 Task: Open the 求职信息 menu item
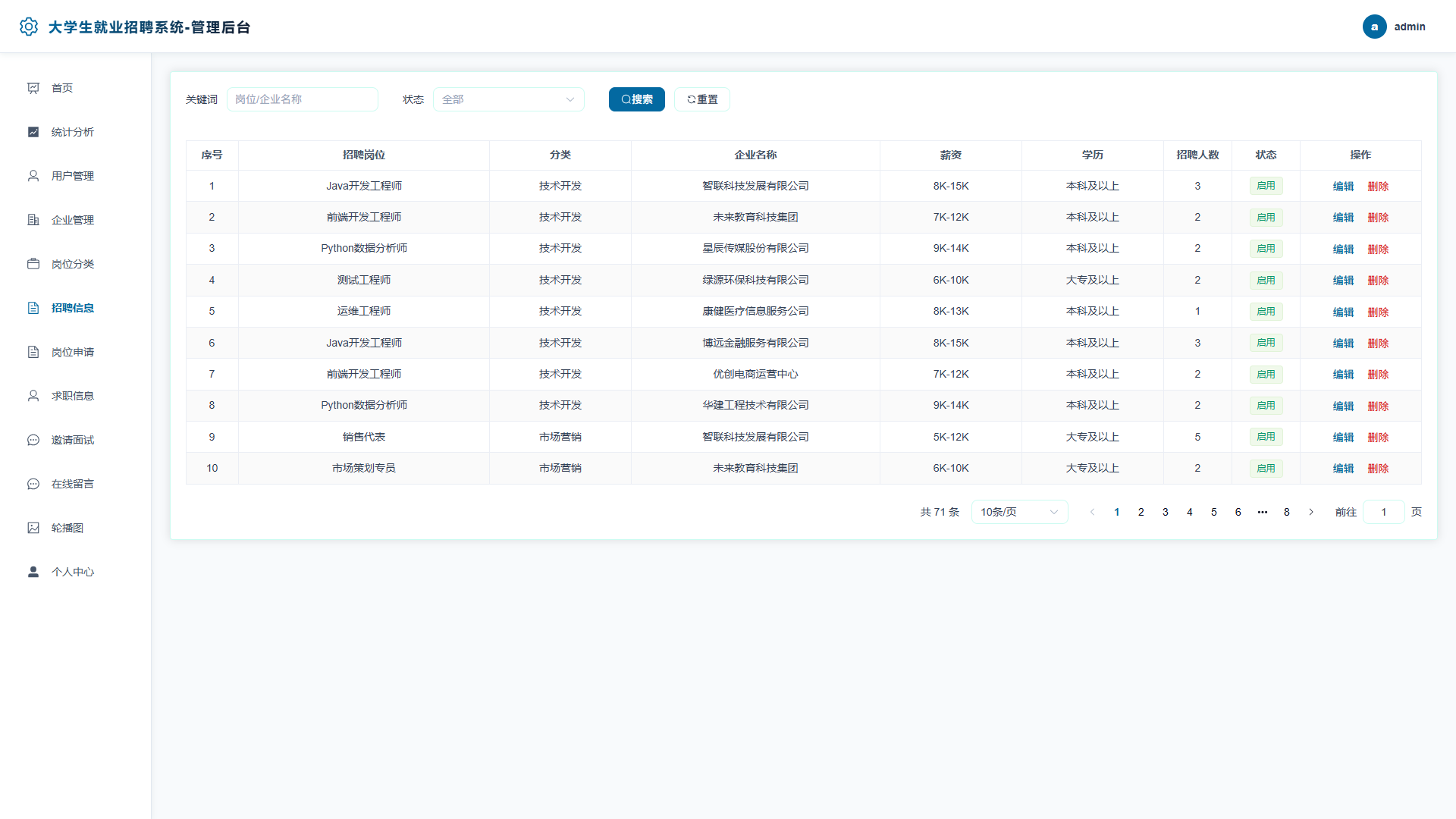[76, 396]
